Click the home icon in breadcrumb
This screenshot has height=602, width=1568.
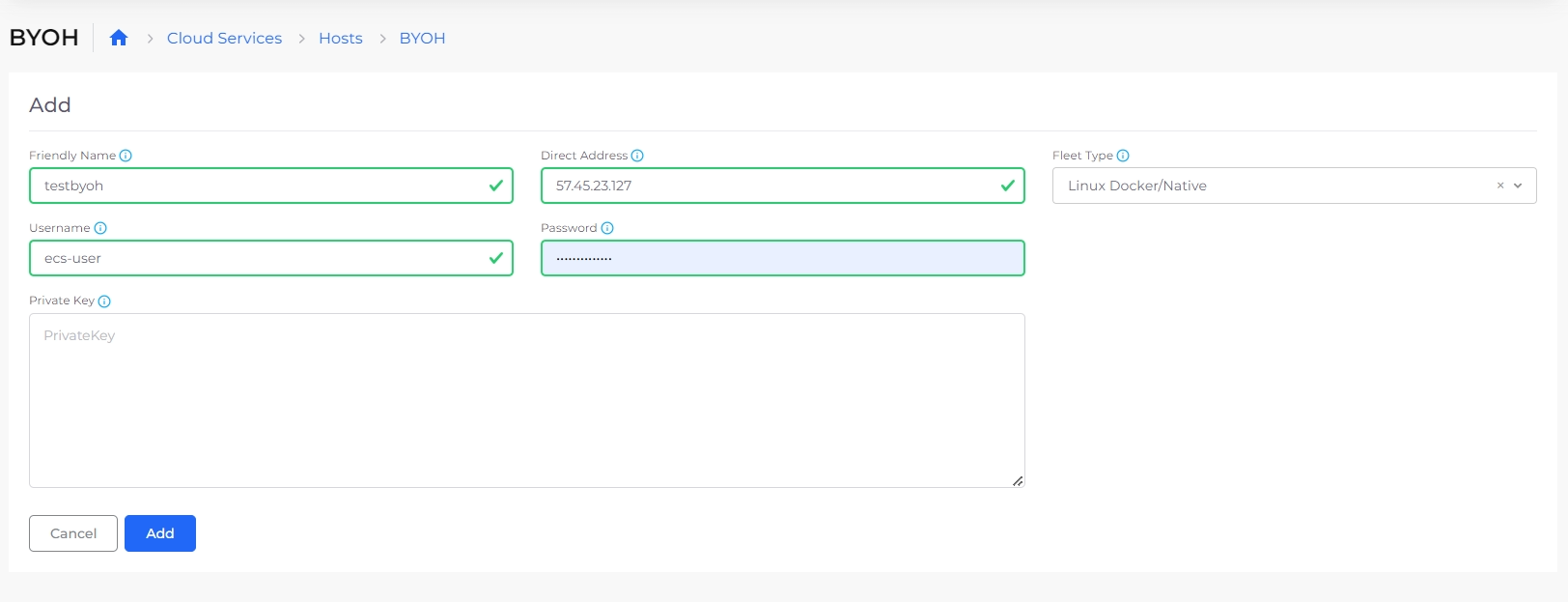(119, 38)
